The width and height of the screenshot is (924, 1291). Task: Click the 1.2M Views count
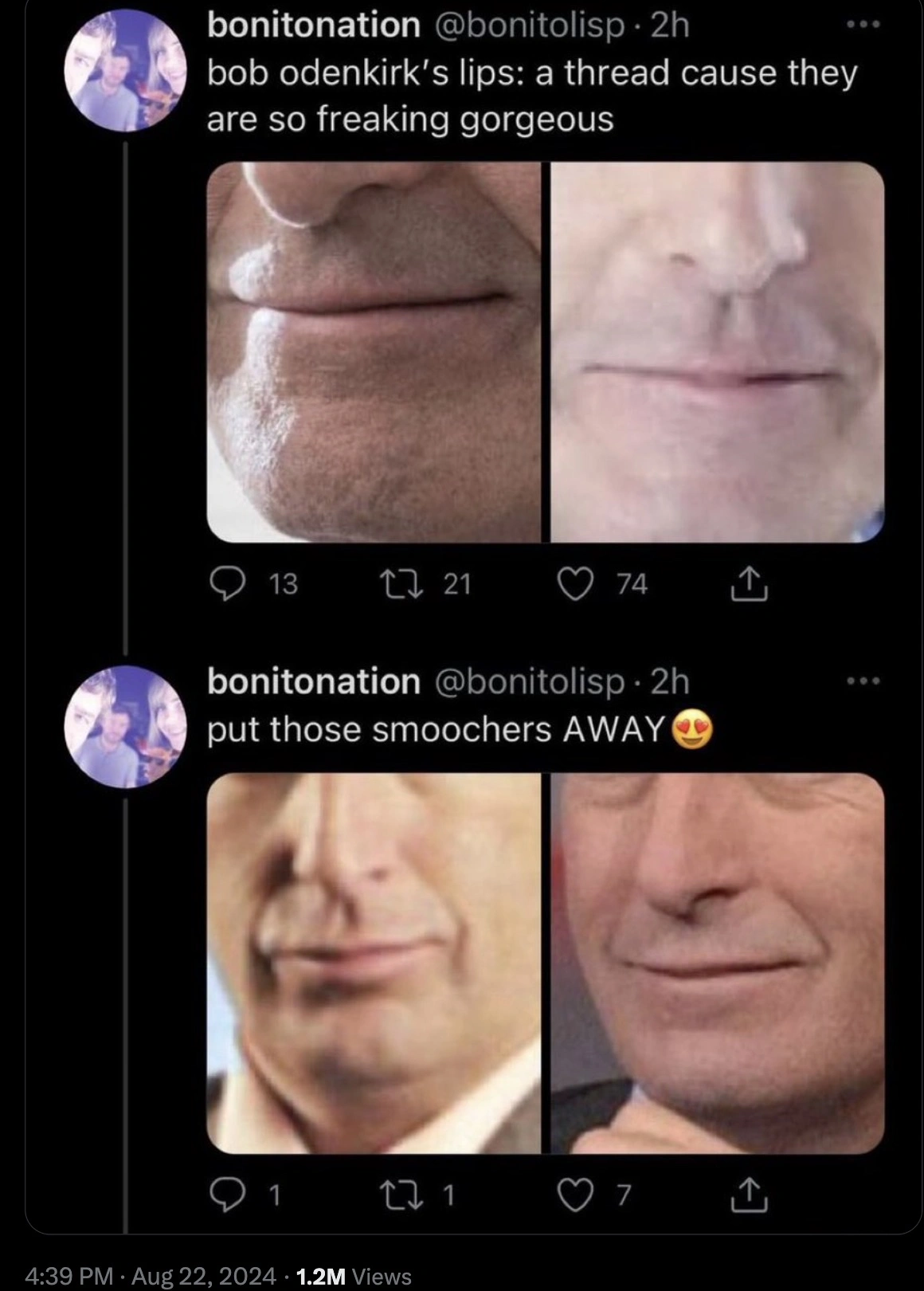353,1276
